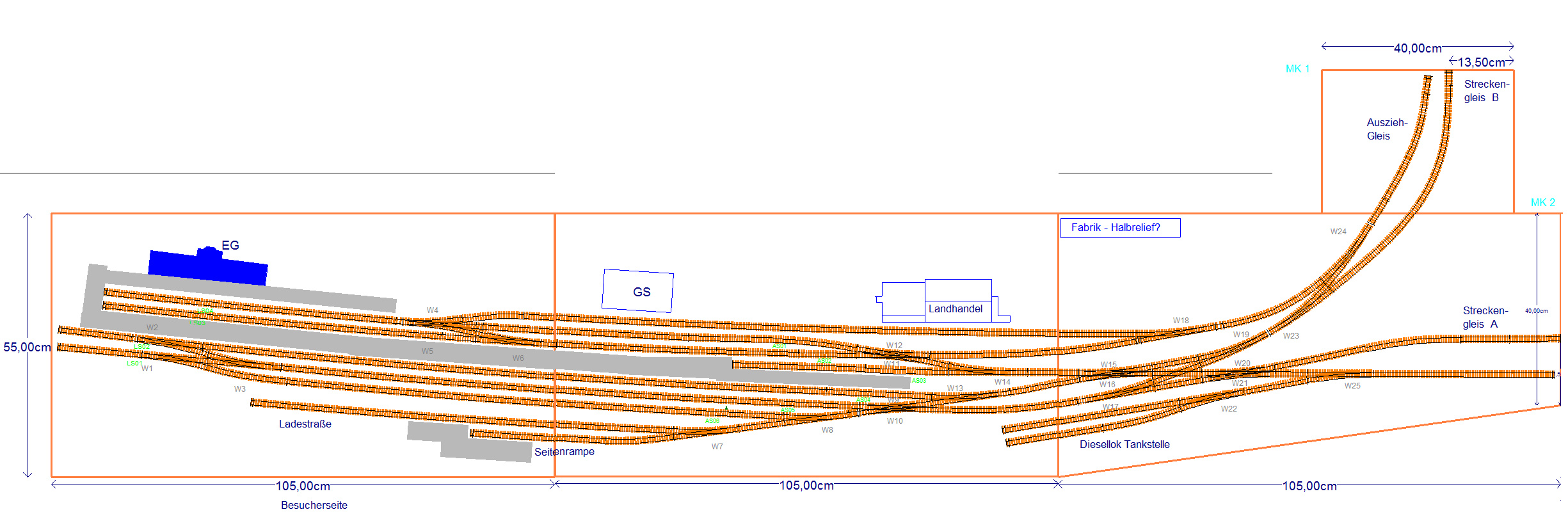1568x512 pixels.
Task: Click the Fabrik - Halbrelief? text box
Action: [1119, 228]
